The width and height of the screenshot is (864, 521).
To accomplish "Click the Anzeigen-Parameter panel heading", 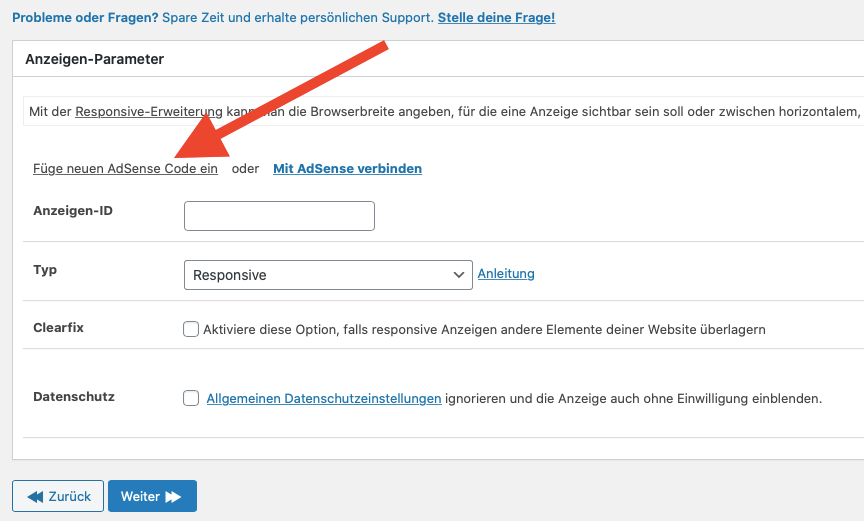I will [95, 59].
